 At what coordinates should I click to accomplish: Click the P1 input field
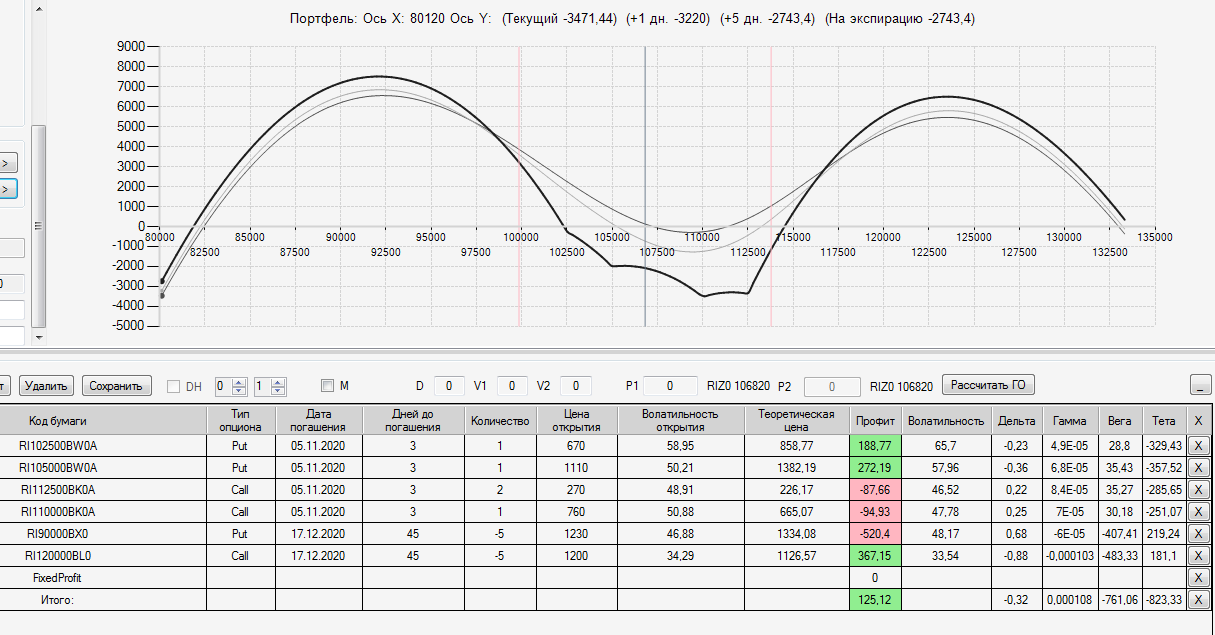[x=670, y=386]
